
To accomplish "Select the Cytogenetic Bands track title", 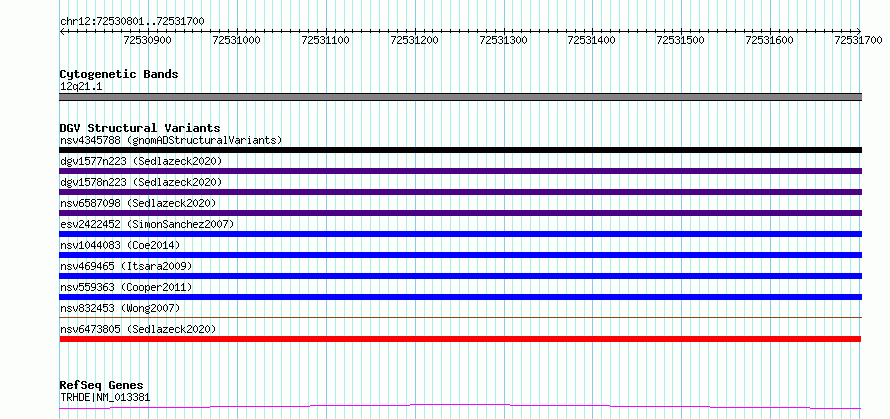I will (119, 74).
